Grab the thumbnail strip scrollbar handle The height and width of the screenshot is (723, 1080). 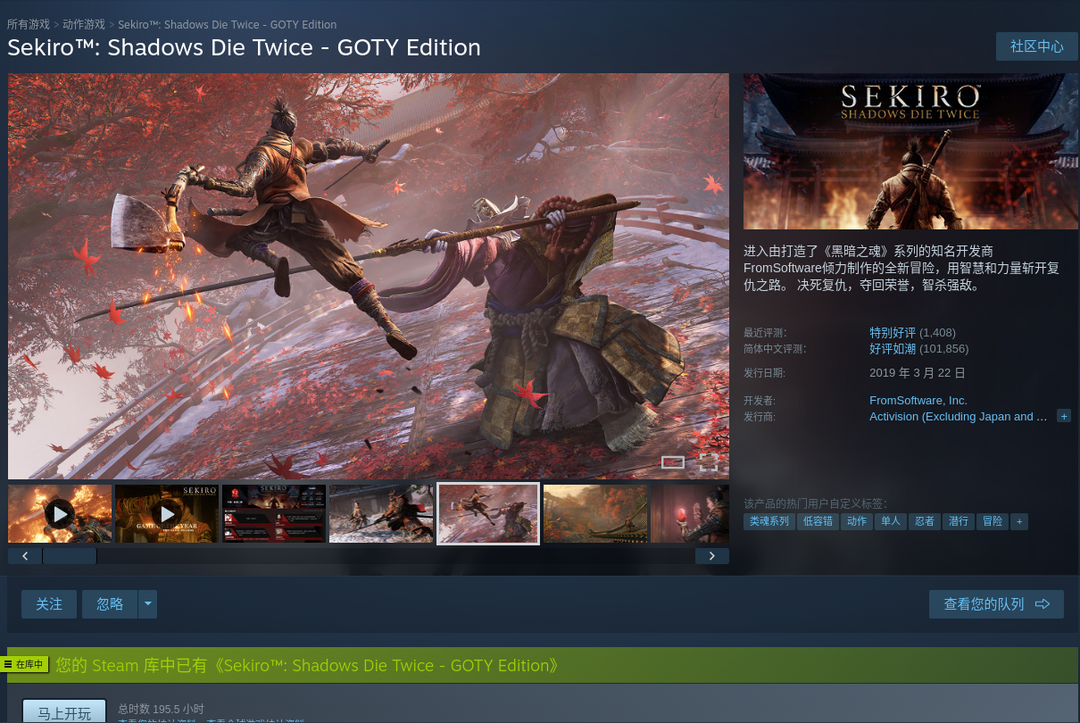(70, 556)
